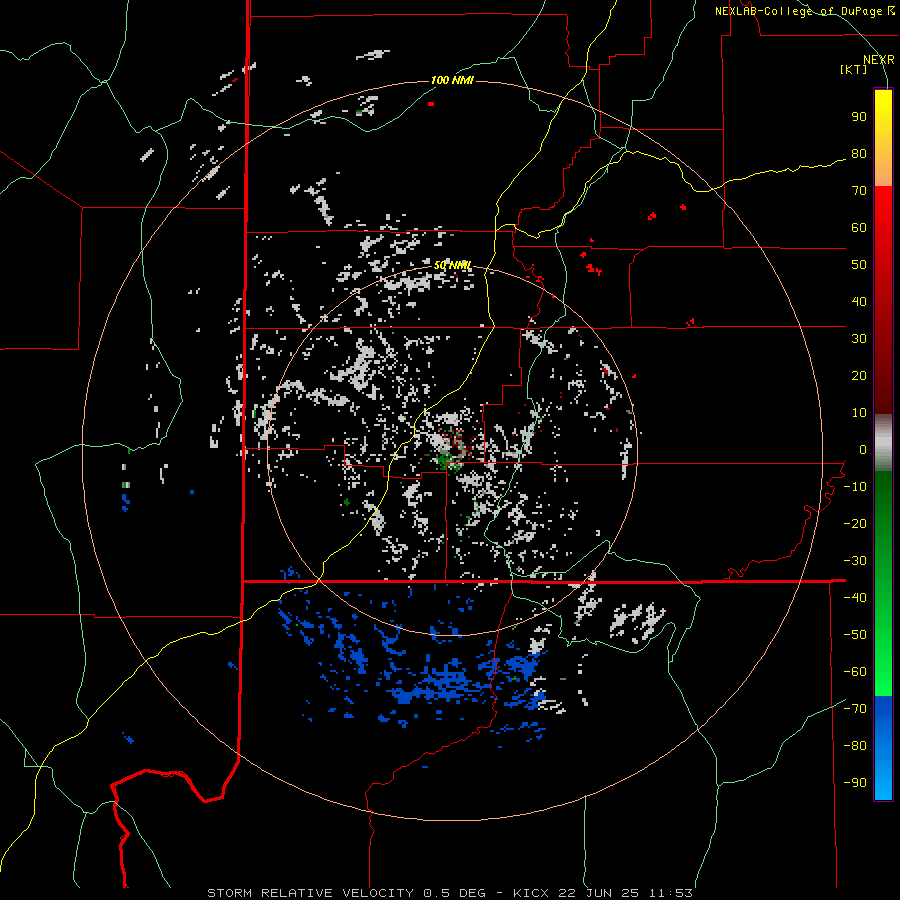Click the 80 value on the velocity scale
The height and width of the screenshot is (900, 900).
859,154
